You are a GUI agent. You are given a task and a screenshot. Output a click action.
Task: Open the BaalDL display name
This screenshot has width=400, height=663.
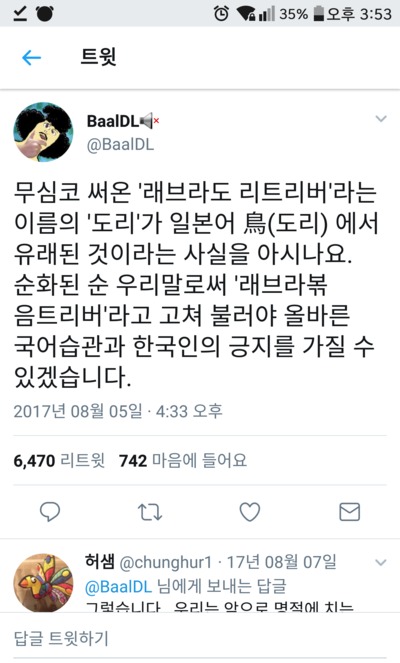113,121
